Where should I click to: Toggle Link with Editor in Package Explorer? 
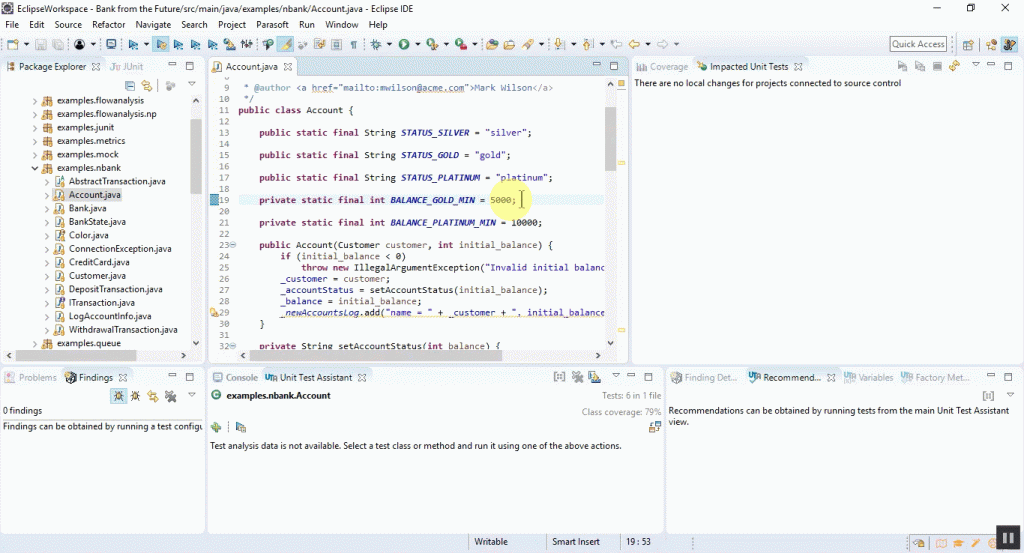147,85
